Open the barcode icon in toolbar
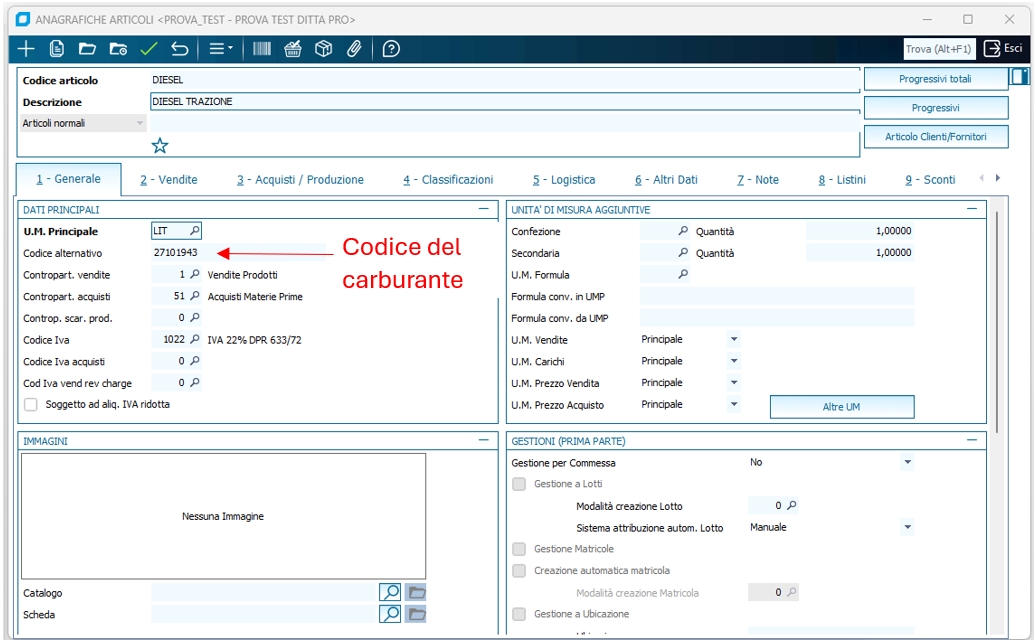Image resolution: width=1035 pixels, height=642 pixels. click(x=262, y=49)
